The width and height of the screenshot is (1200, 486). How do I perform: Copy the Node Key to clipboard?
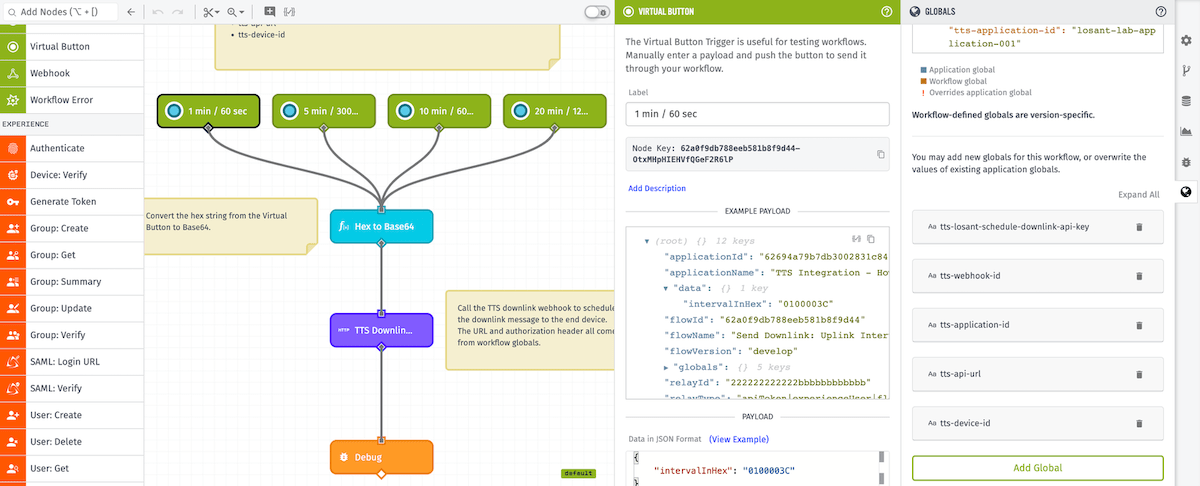point(880,154)
